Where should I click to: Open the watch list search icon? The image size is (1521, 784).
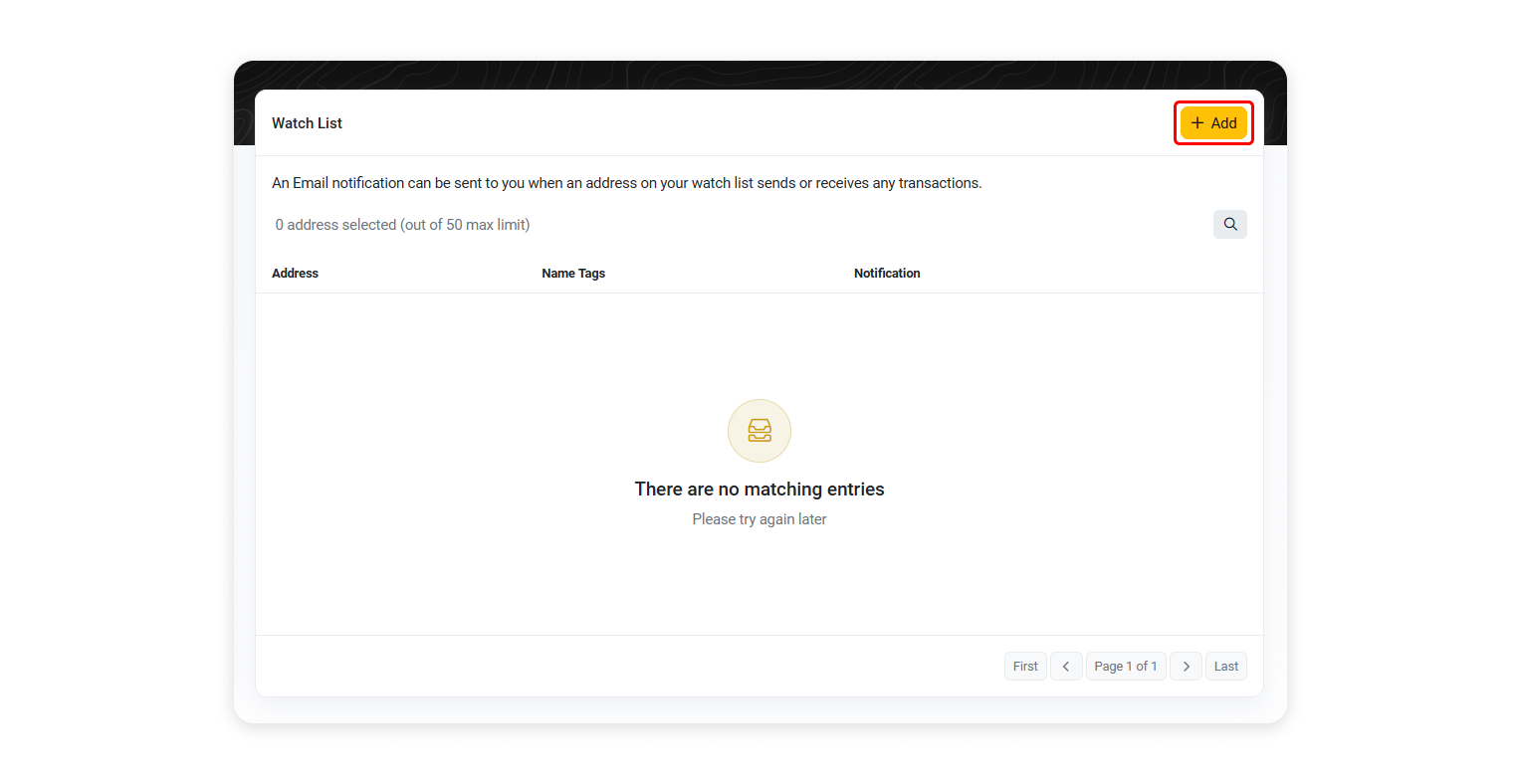click(1230, 224)
